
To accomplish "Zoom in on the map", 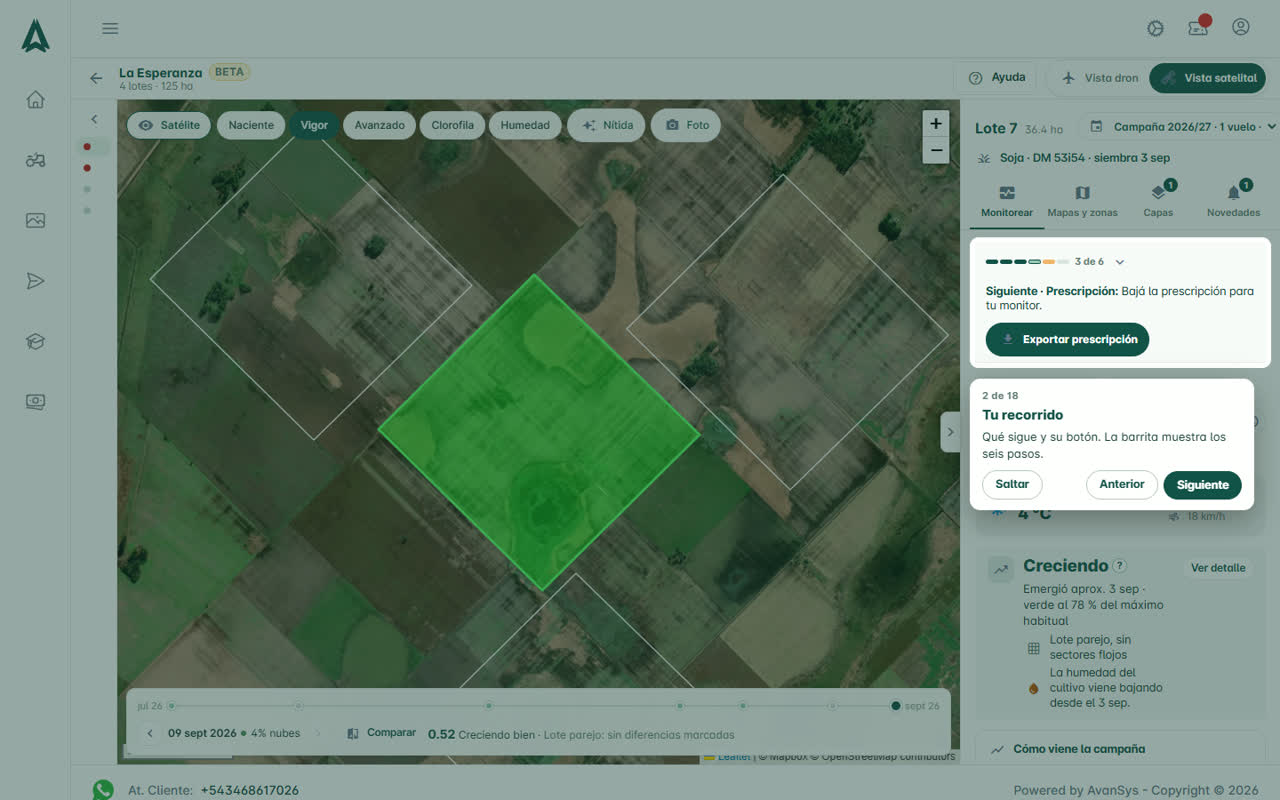I will (x=935, y=123).
